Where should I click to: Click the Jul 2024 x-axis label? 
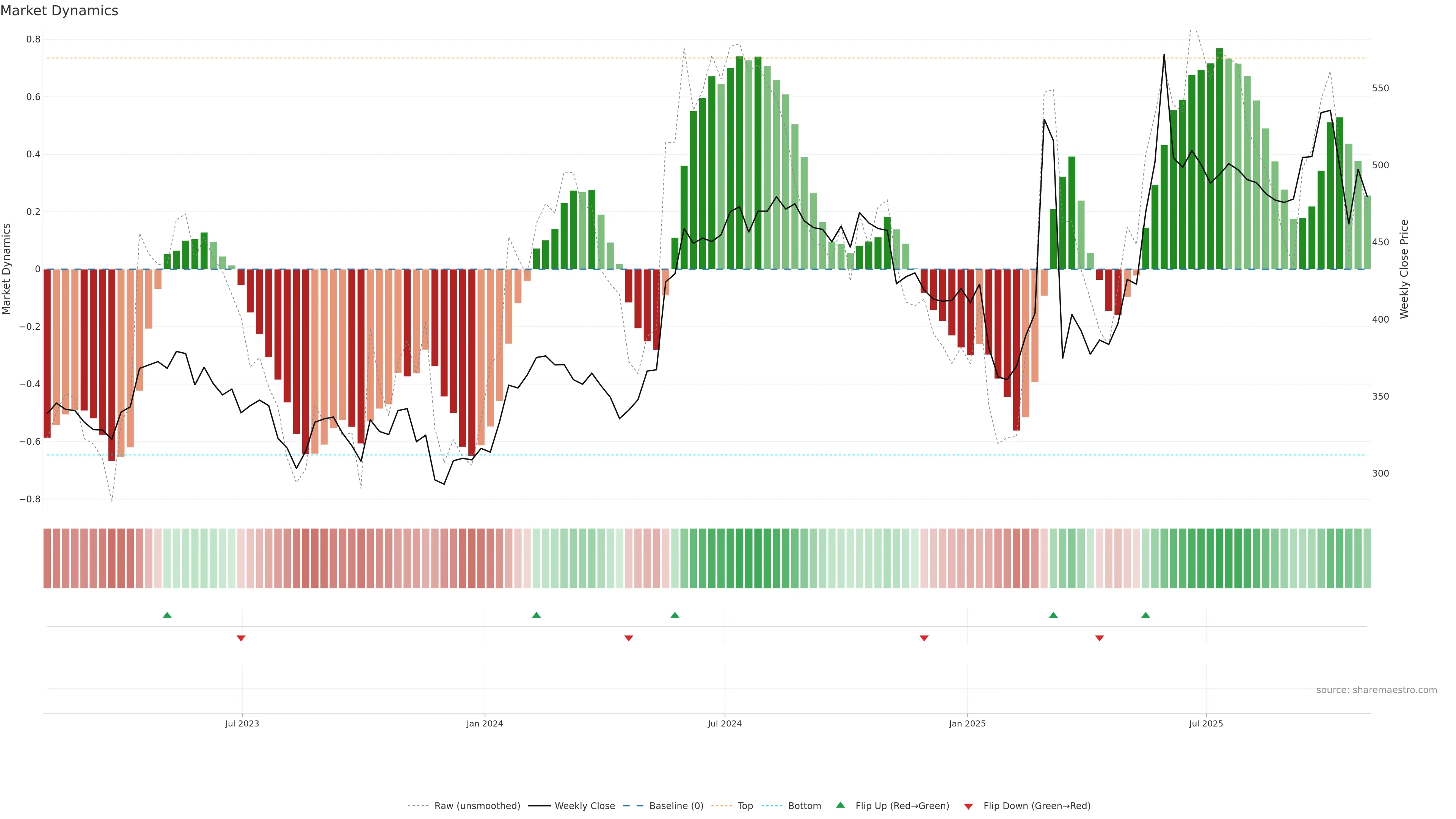pos(725,723)
